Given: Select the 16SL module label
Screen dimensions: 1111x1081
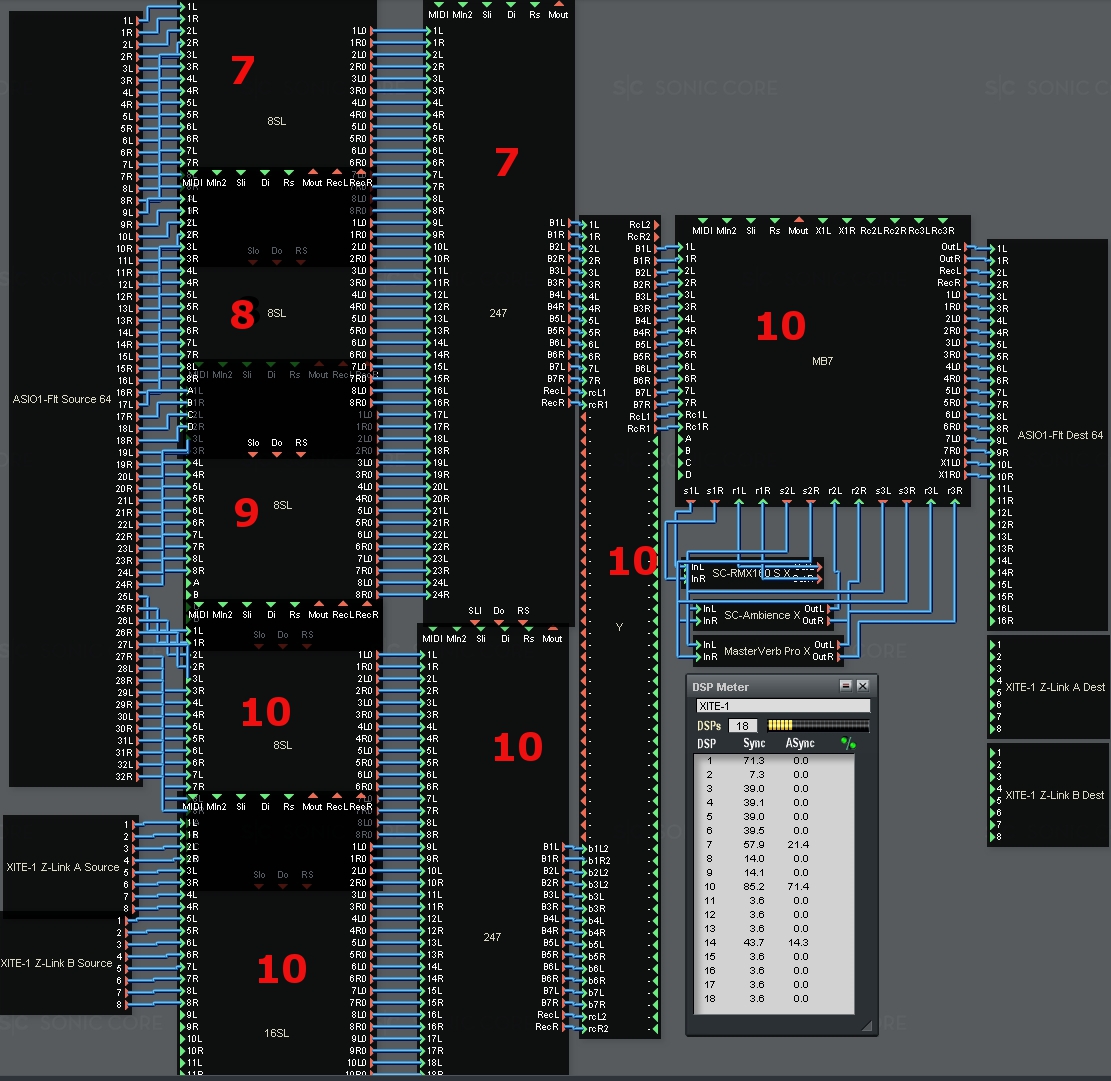Looking at the screenshot, I should 276,1034.
